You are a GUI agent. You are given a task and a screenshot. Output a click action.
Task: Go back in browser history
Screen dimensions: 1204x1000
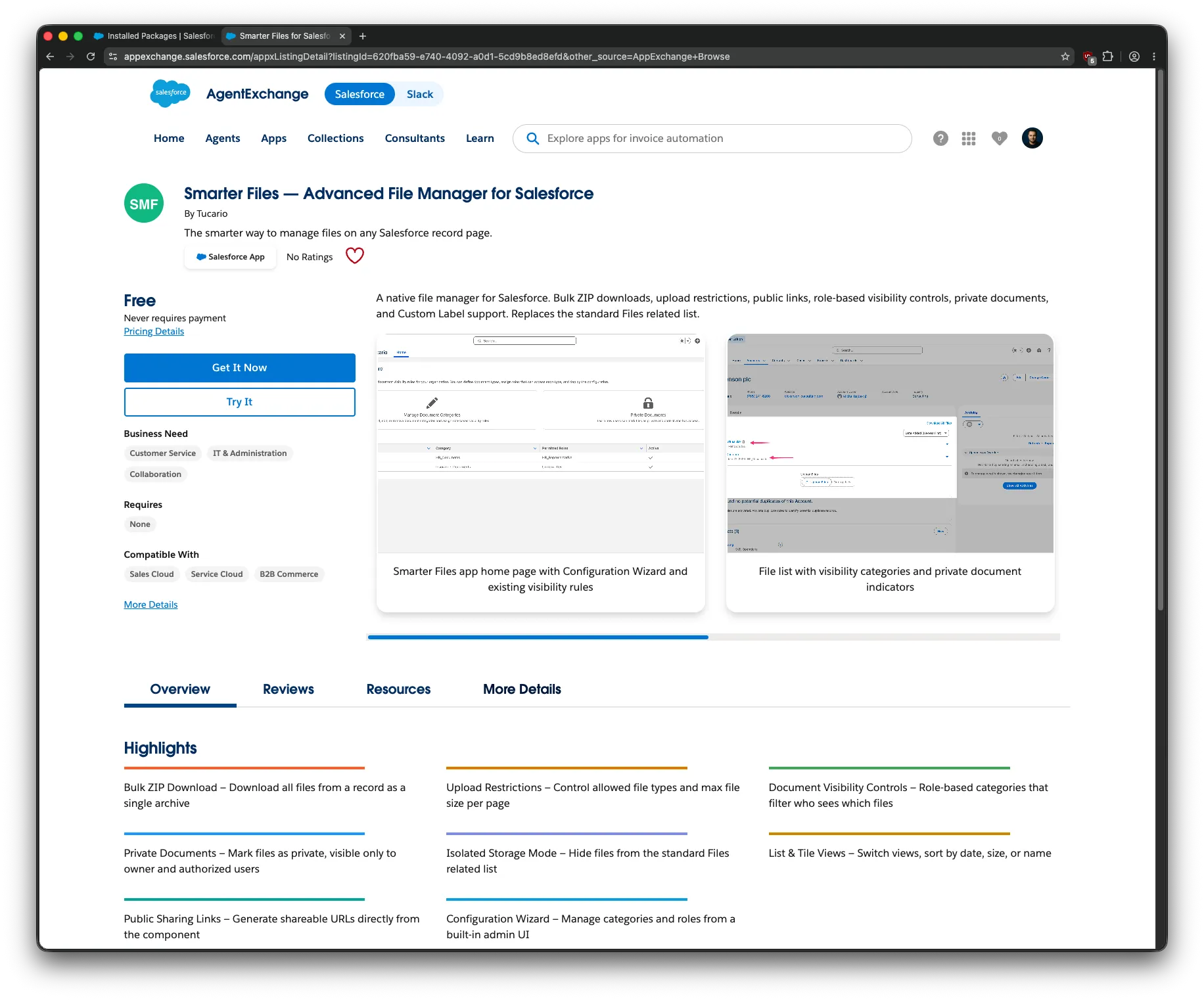[51, 57]
